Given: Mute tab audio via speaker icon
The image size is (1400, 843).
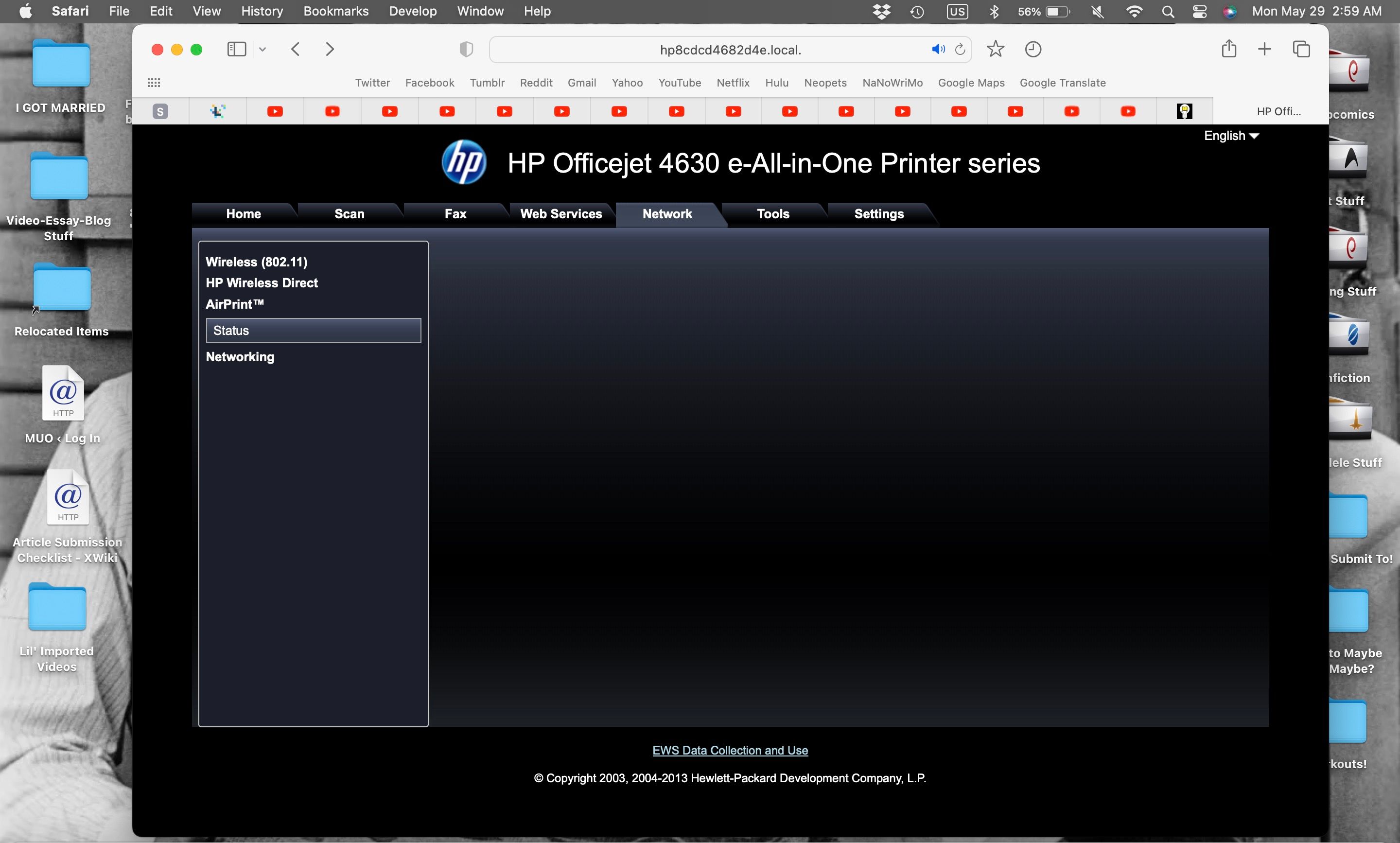Looking at the screenshot, I should [x=938, y=50].
